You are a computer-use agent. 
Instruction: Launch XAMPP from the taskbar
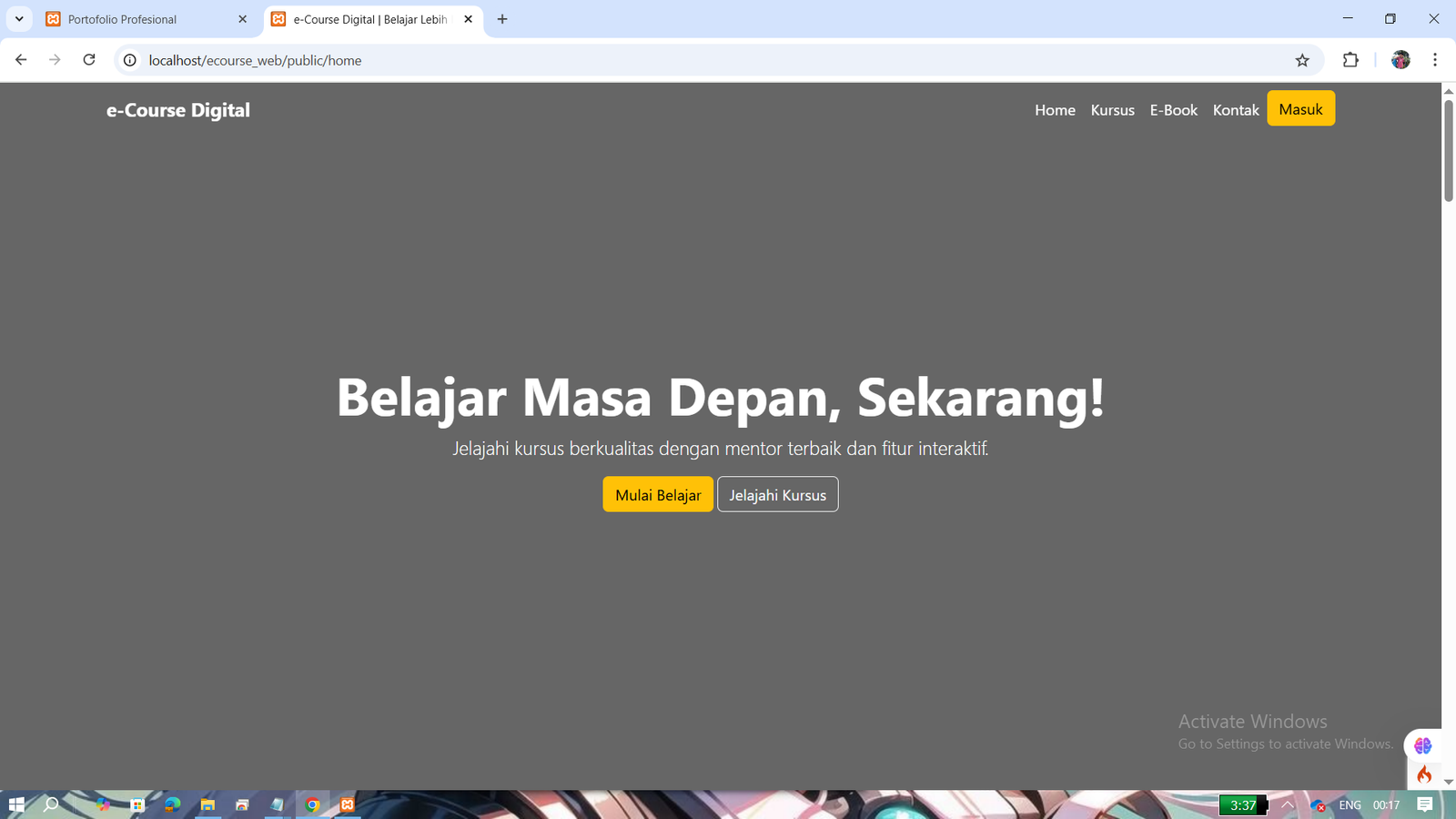click(348, 804)
